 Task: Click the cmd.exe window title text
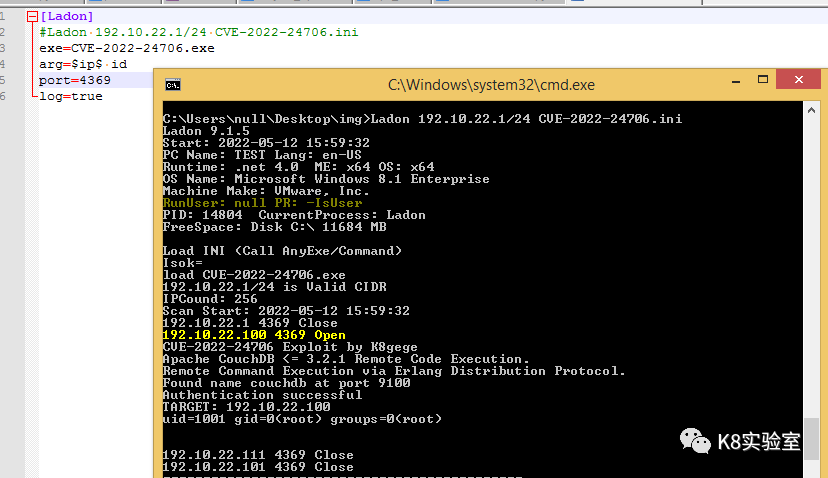[x=491, y=85]
